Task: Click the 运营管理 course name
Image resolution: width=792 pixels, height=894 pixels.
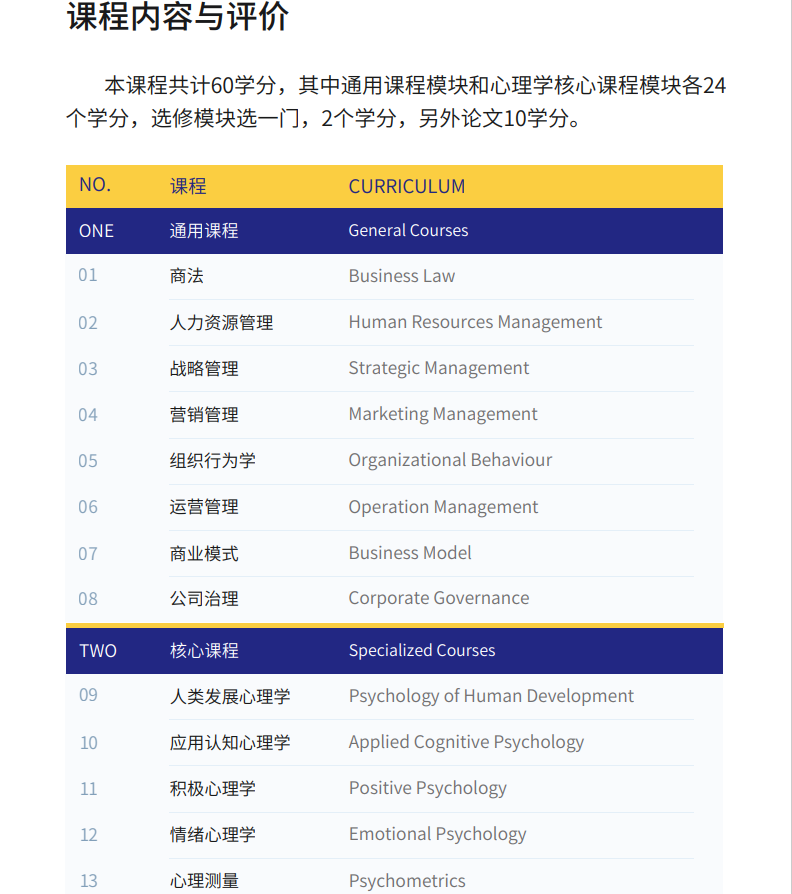Action: pos(204,507)
